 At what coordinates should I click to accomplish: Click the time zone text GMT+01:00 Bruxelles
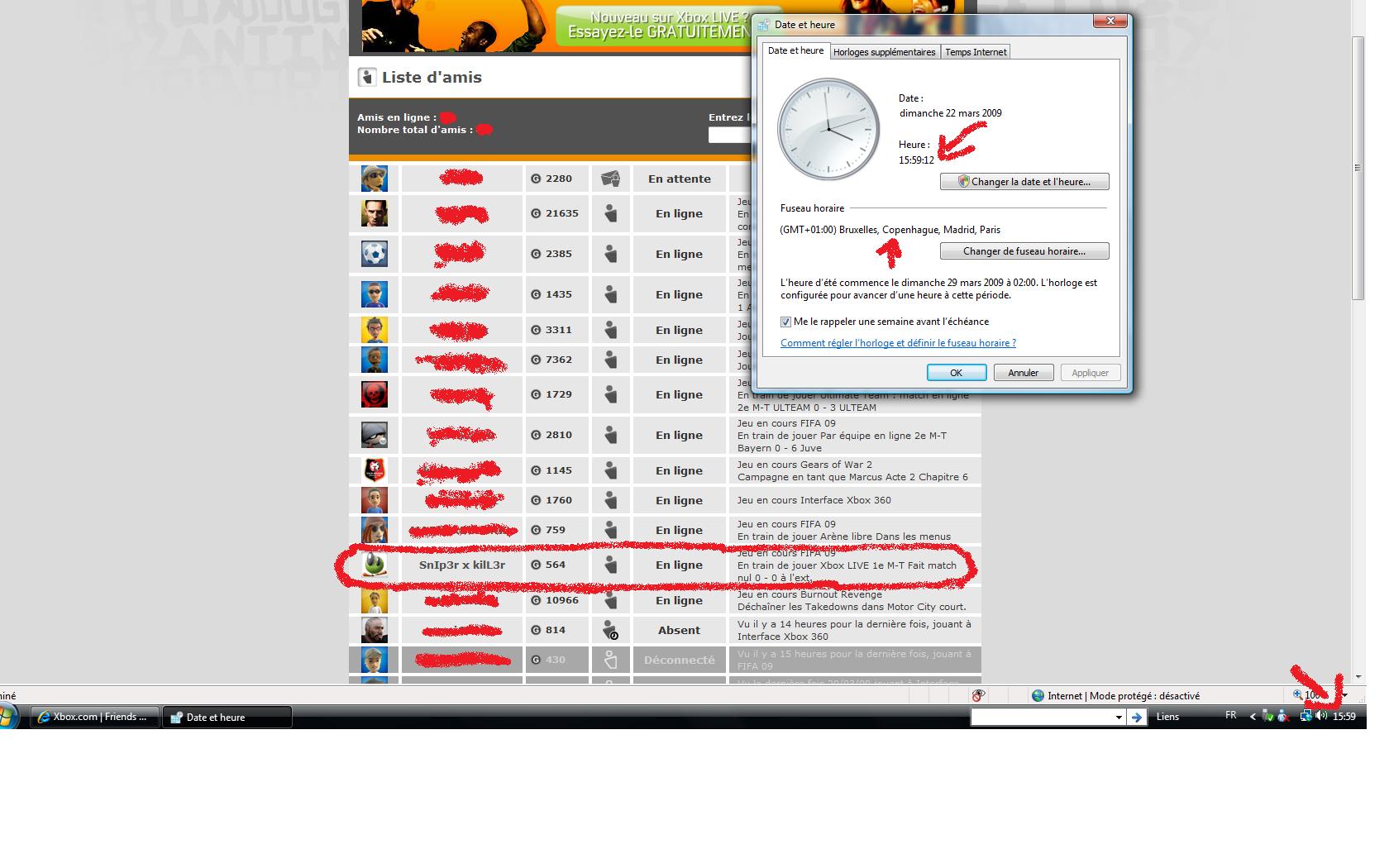(x=890, y=230)
